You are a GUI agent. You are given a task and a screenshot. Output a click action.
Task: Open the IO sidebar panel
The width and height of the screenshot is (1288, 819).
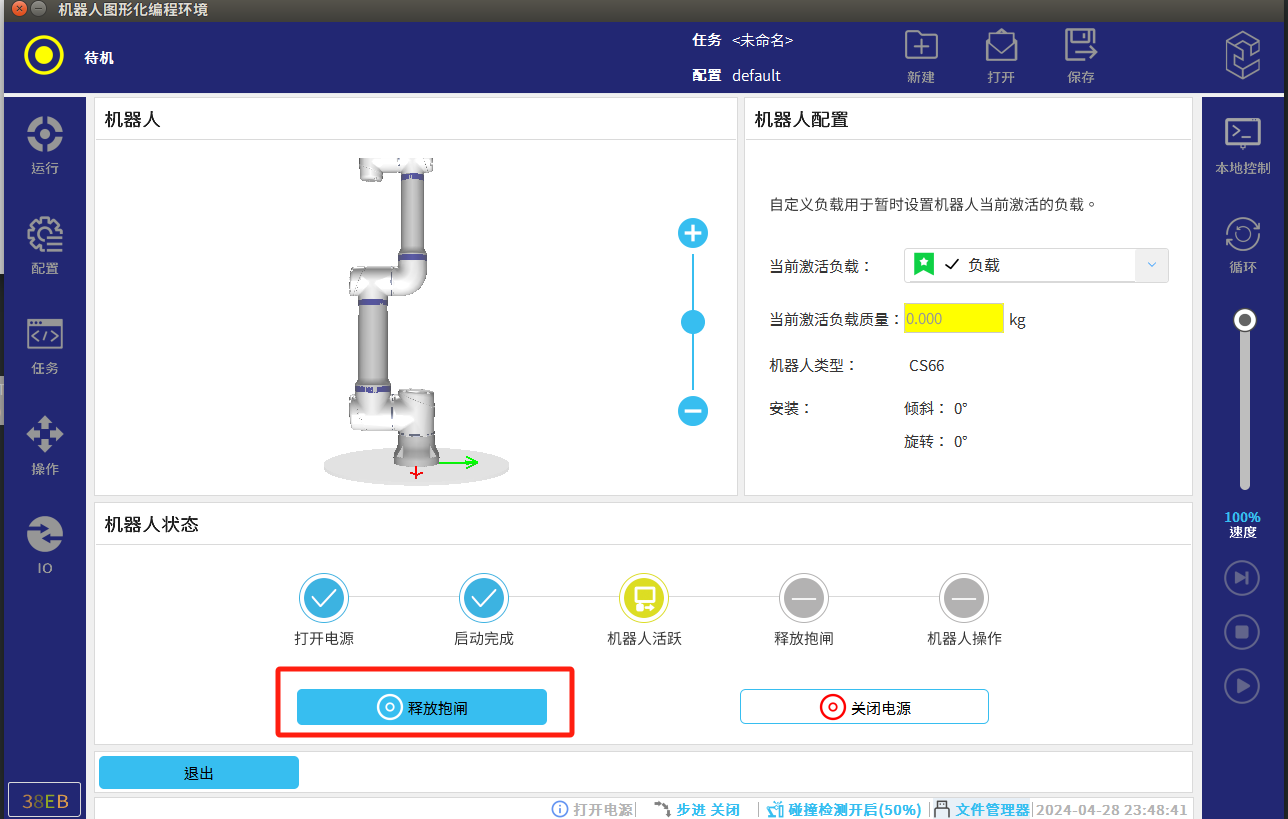tap(45, 544)
